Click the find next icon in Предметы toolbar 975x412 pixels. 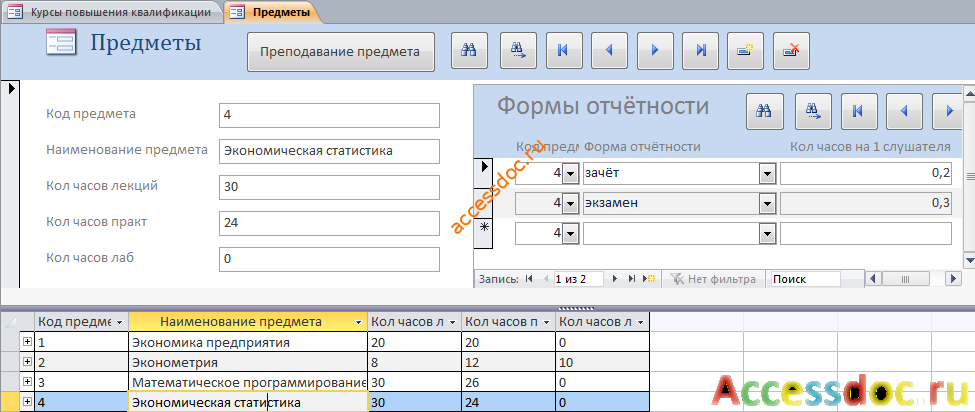(518, 50)
